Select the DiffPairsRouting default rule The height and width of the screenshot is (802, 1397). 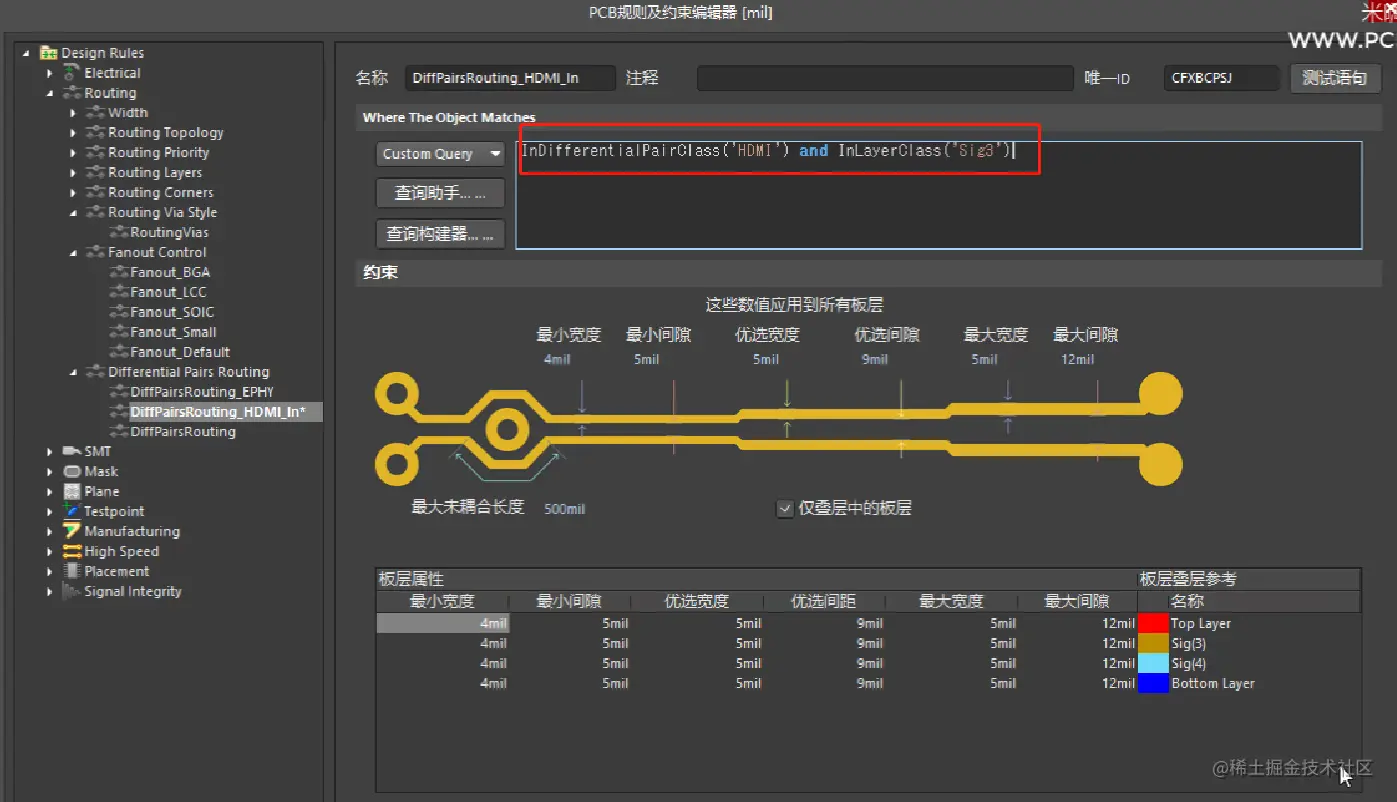(x=183, y=432)
